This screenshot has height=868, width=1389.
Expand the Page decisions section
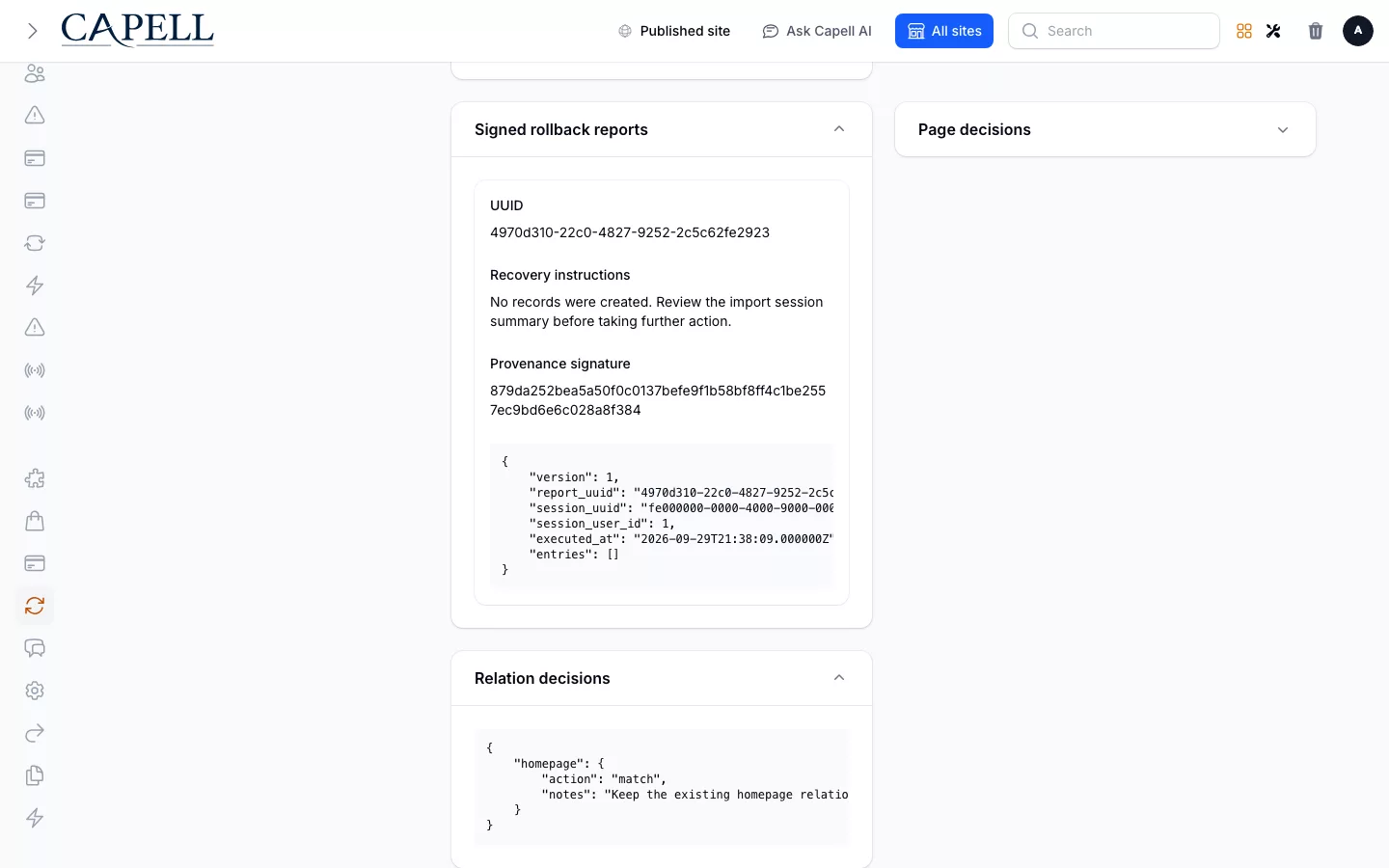pyautogui.click(x=1283, y=130)
